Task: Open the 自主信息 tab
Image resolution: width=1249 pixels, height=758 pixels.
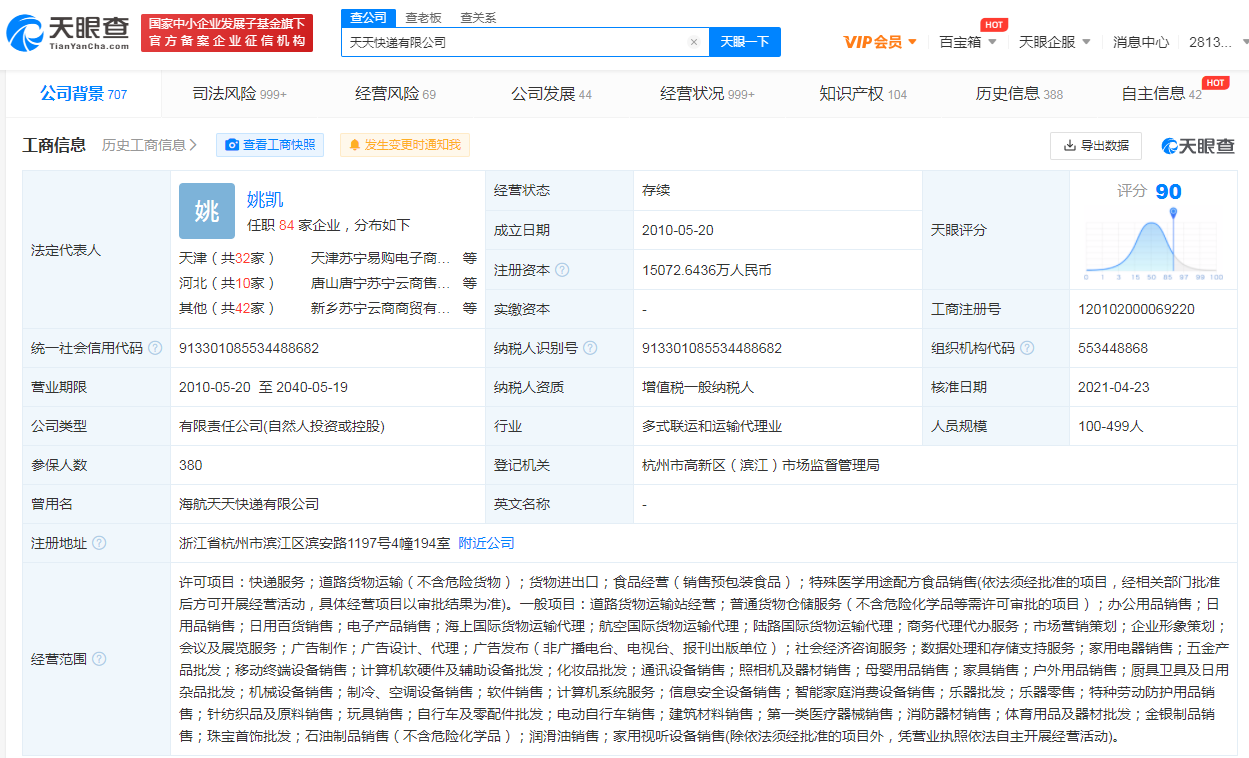Action: 1162,94
